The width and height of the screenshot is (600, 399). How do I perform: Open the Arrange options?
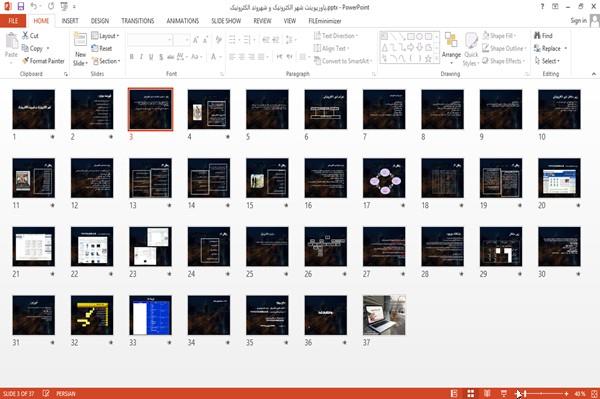[x=451, y=49]
